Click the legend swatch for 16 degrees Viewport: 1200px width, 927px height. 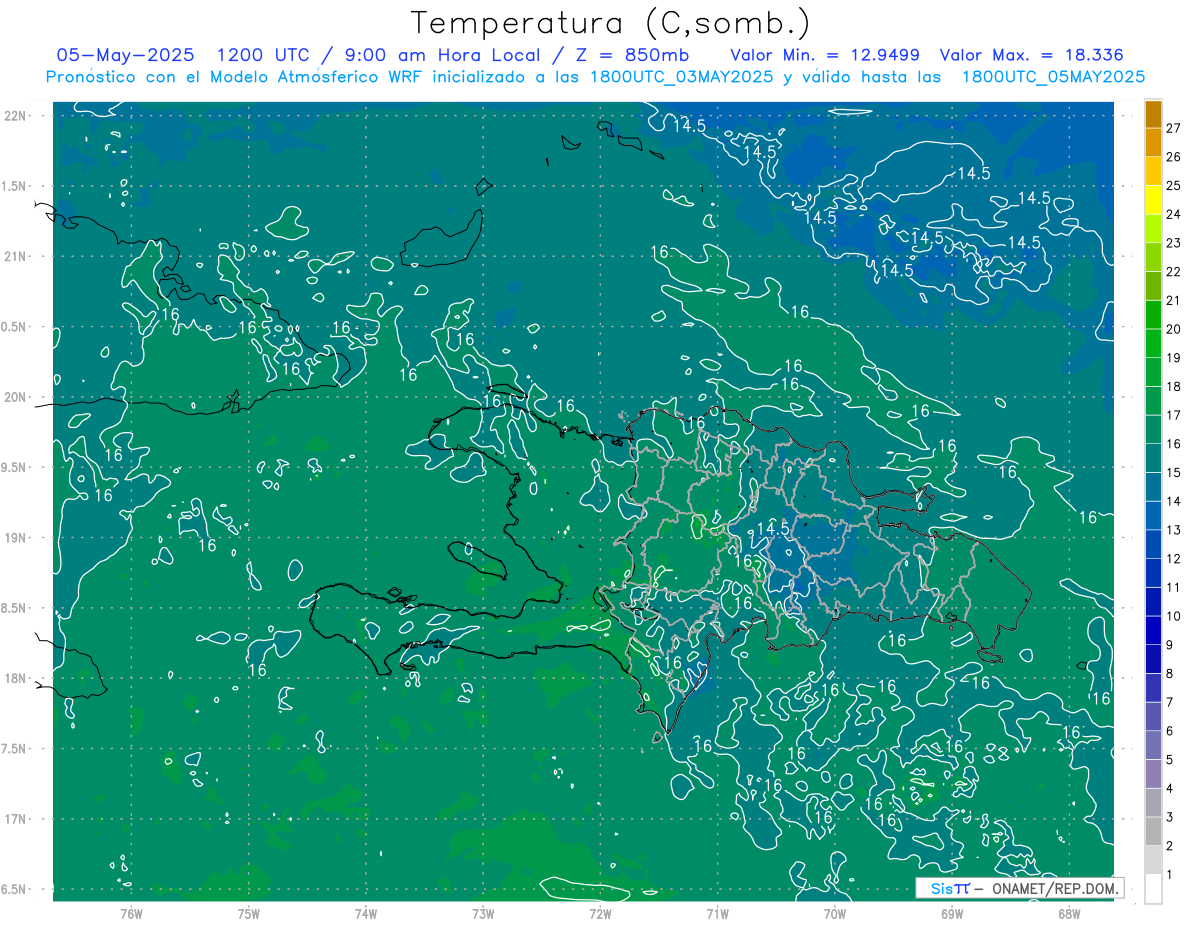click(1153, 430)
